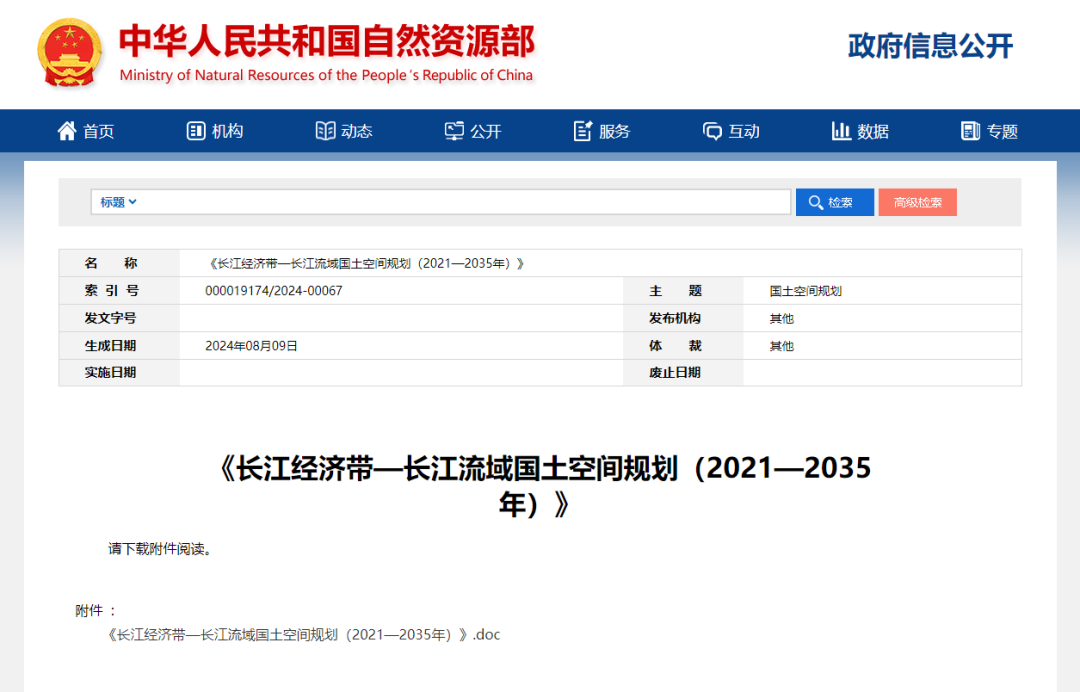The height and width of the screenshot is (692, 1080).
Task: Click the 高级检索 advanced search button
Action: pos(917,201)
